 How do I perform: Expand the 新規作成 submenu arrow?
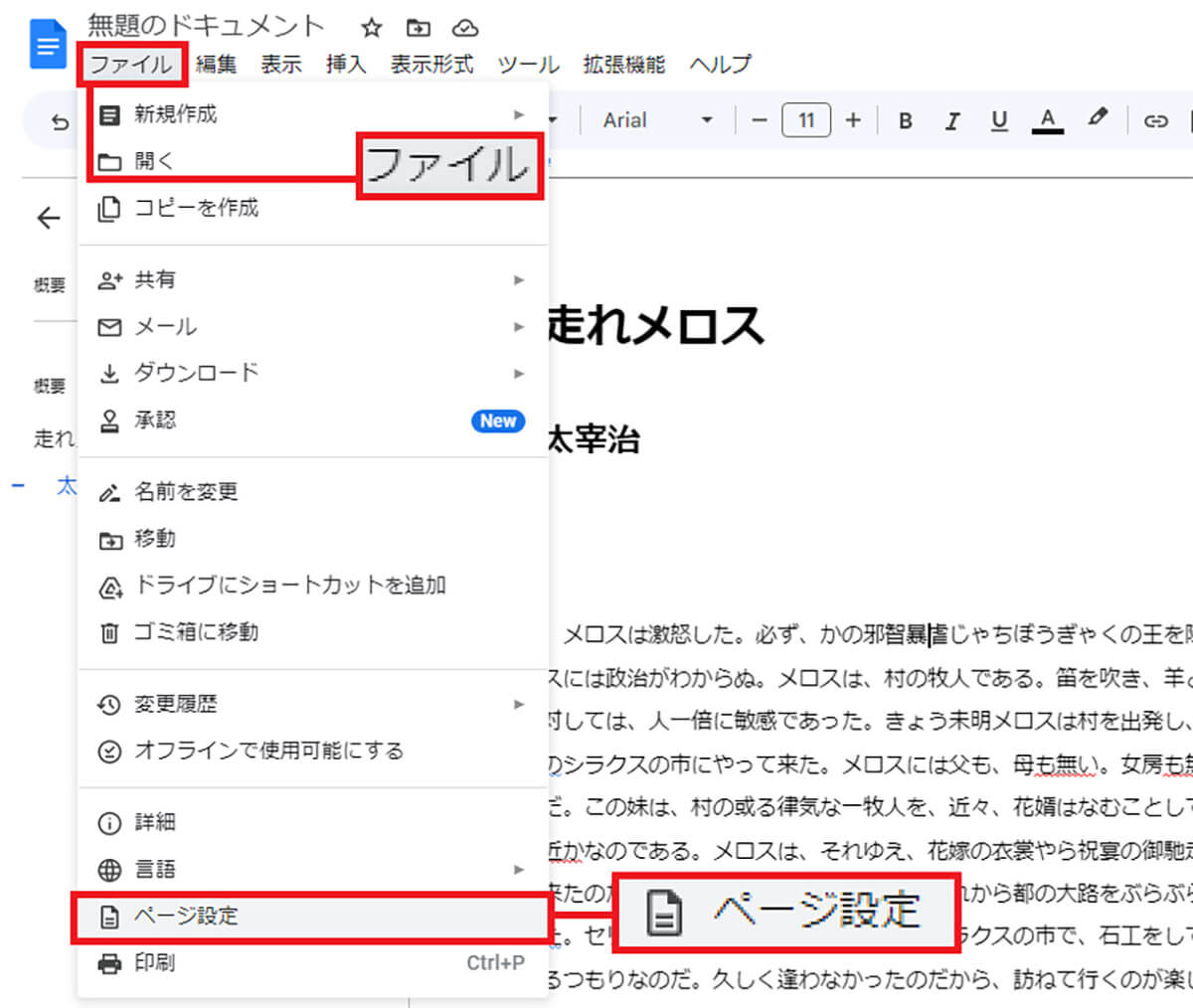(x=518, y=114)
